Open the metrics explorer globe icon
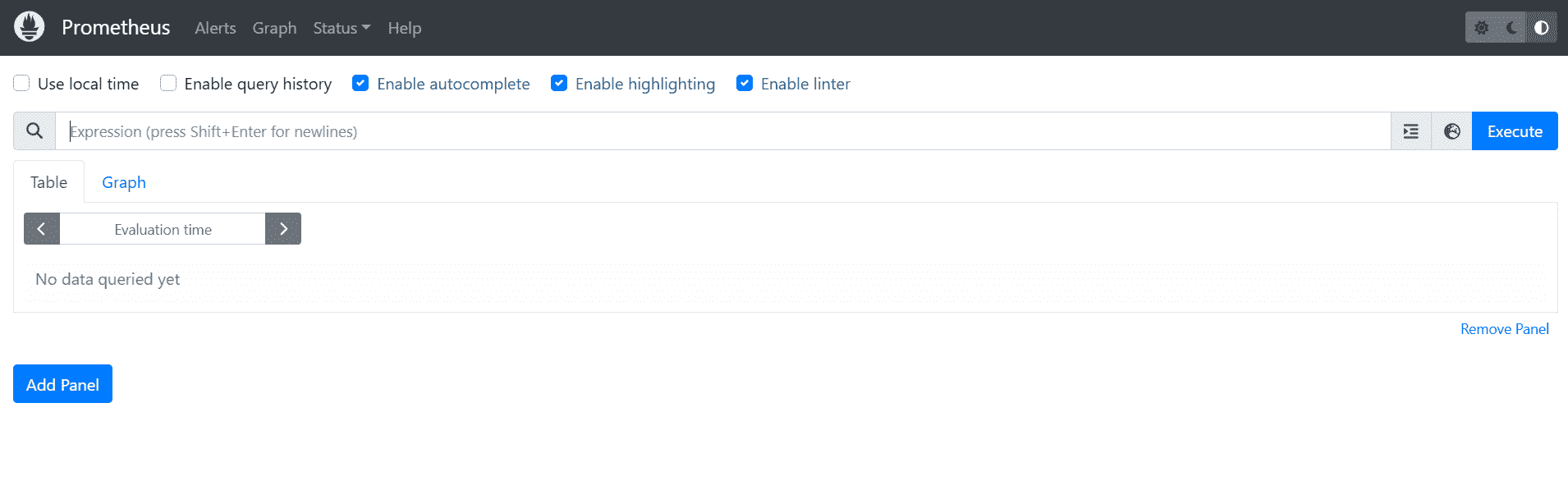 point(1451,131)
